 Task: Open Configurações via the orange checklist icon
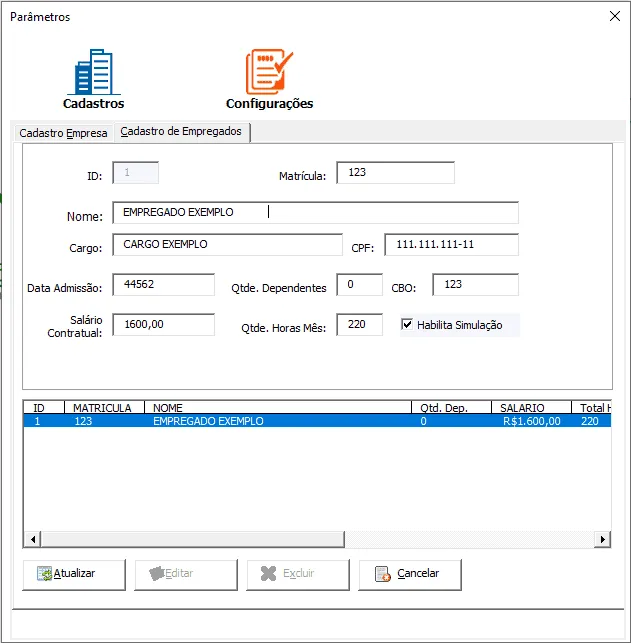tap(269, 72)
